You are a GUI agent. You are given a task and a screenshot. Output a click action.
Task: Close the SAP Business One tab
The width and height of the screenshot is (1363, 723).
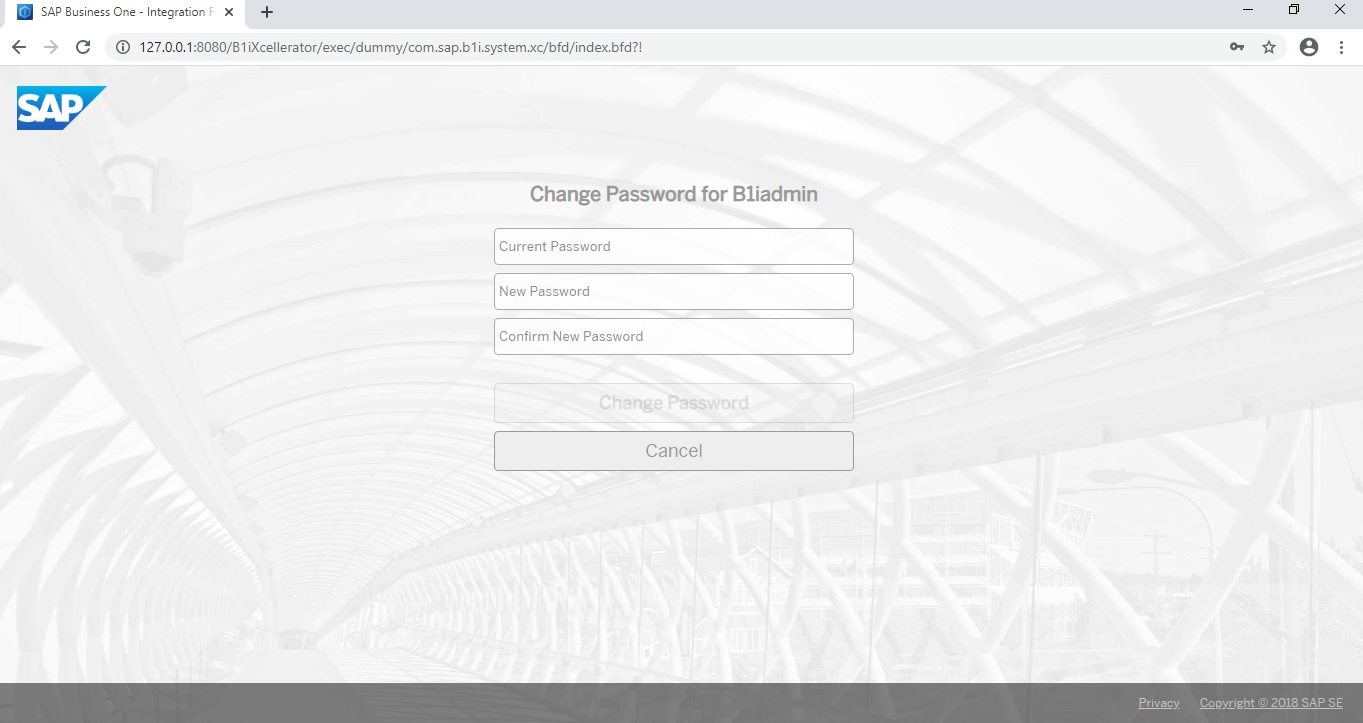click(229, 12)
